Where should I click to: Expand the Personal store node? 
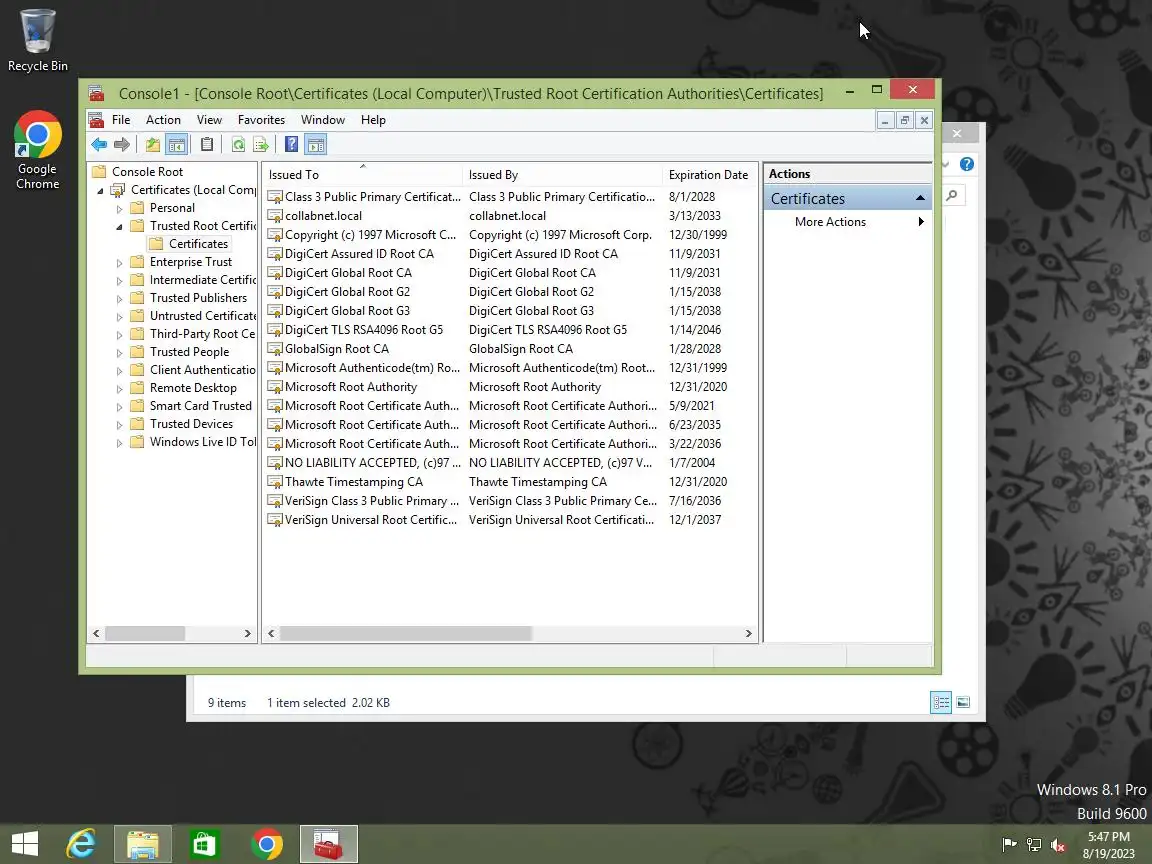click(x=119, y=209)
